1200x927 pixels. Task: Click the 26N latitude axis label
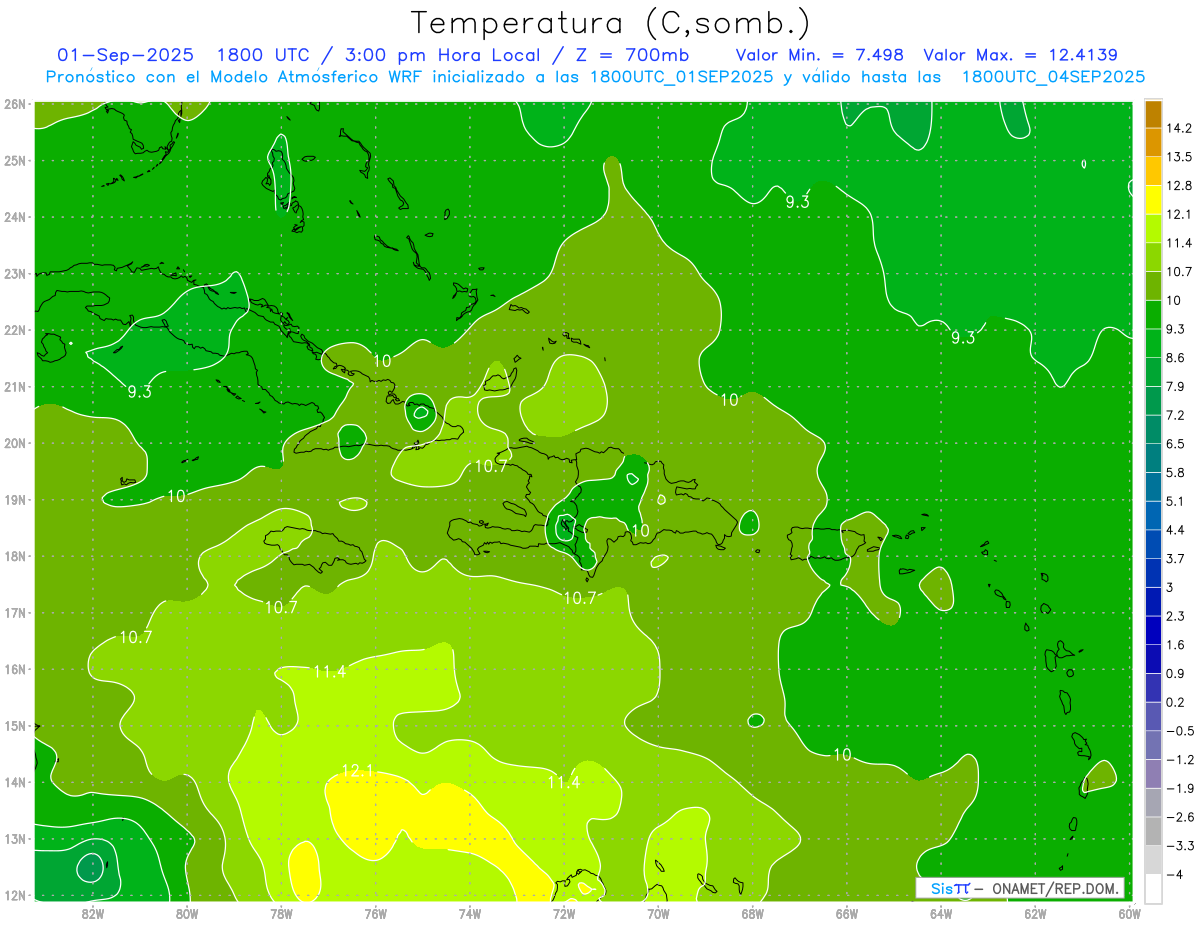(x=15, y=104)
